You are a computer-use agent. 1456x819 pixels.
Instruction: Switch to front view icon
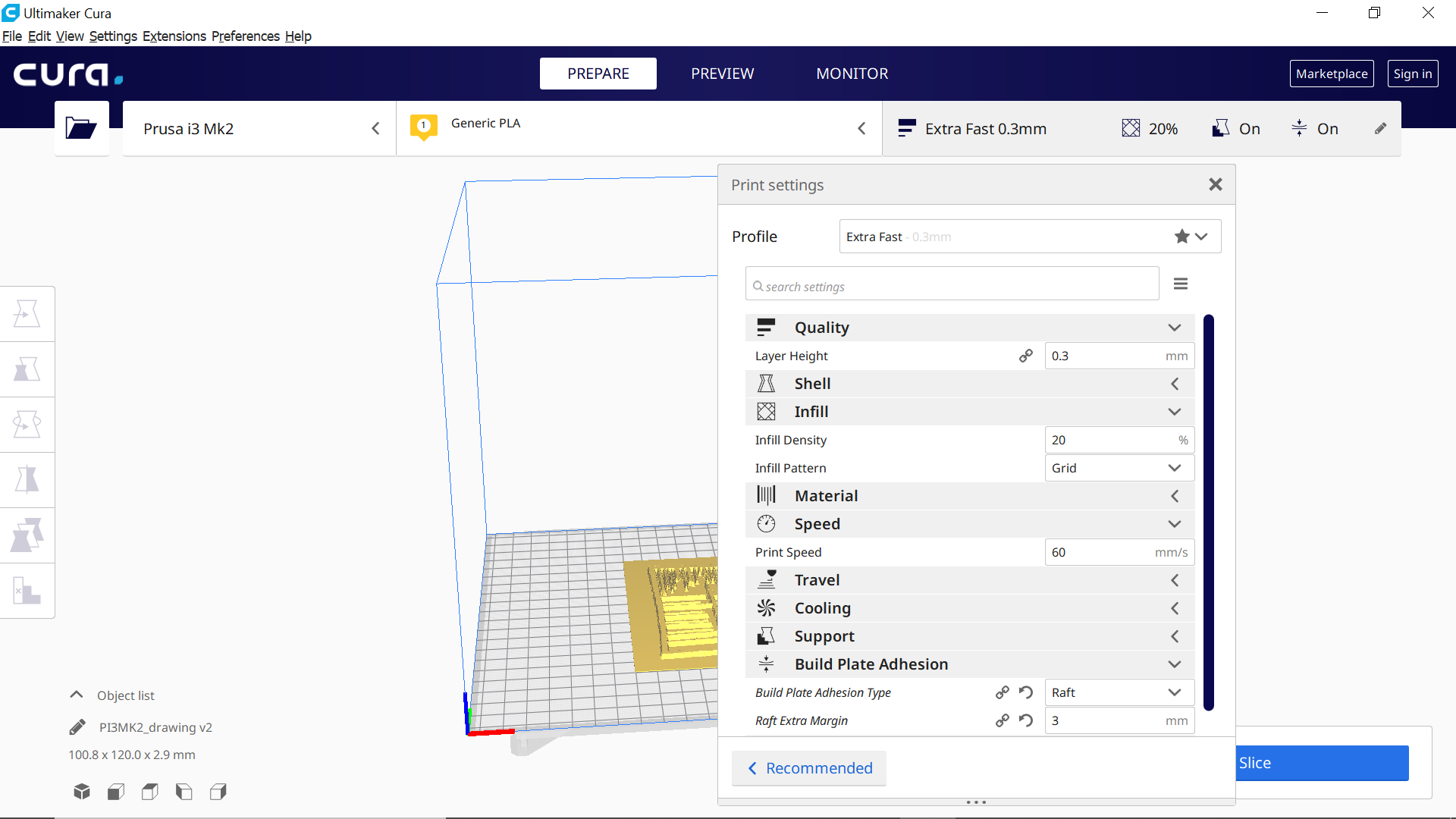click(x=116, y=792)
